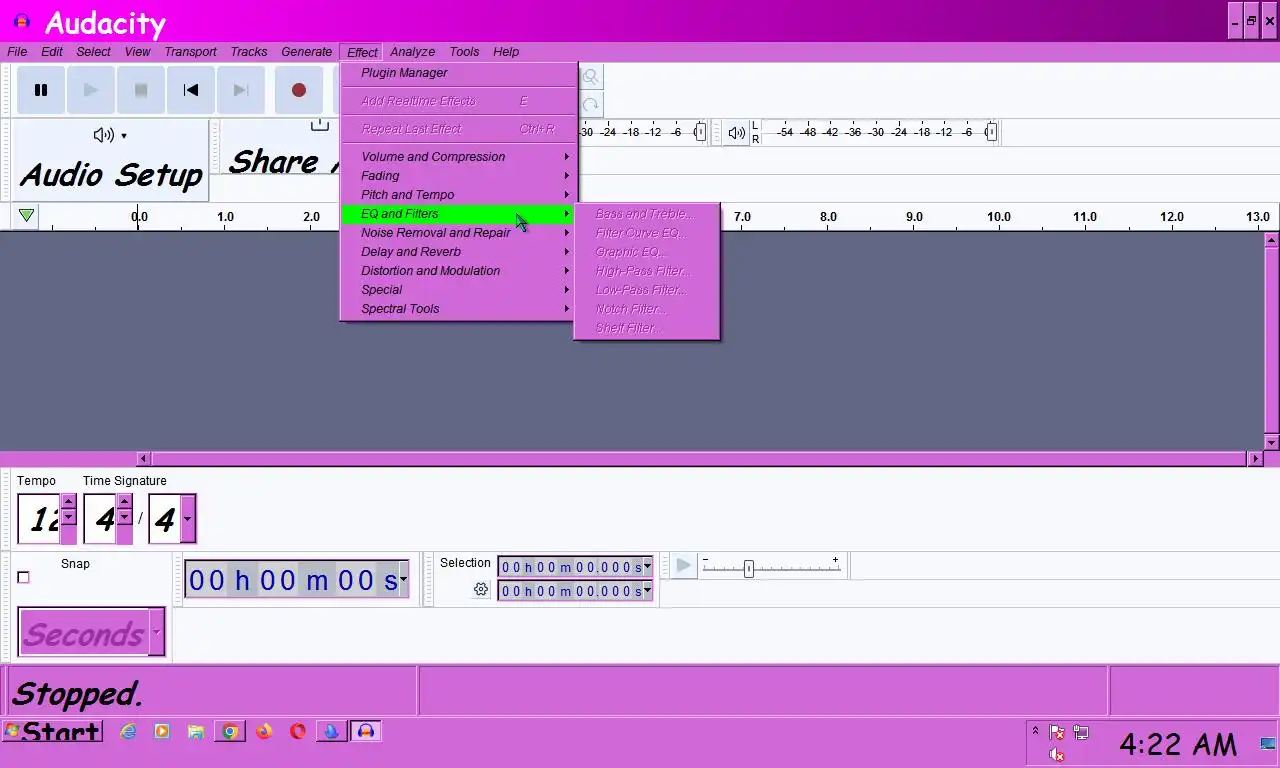Click the red Record button
The image size is (1280, 768).
[298, 90]
